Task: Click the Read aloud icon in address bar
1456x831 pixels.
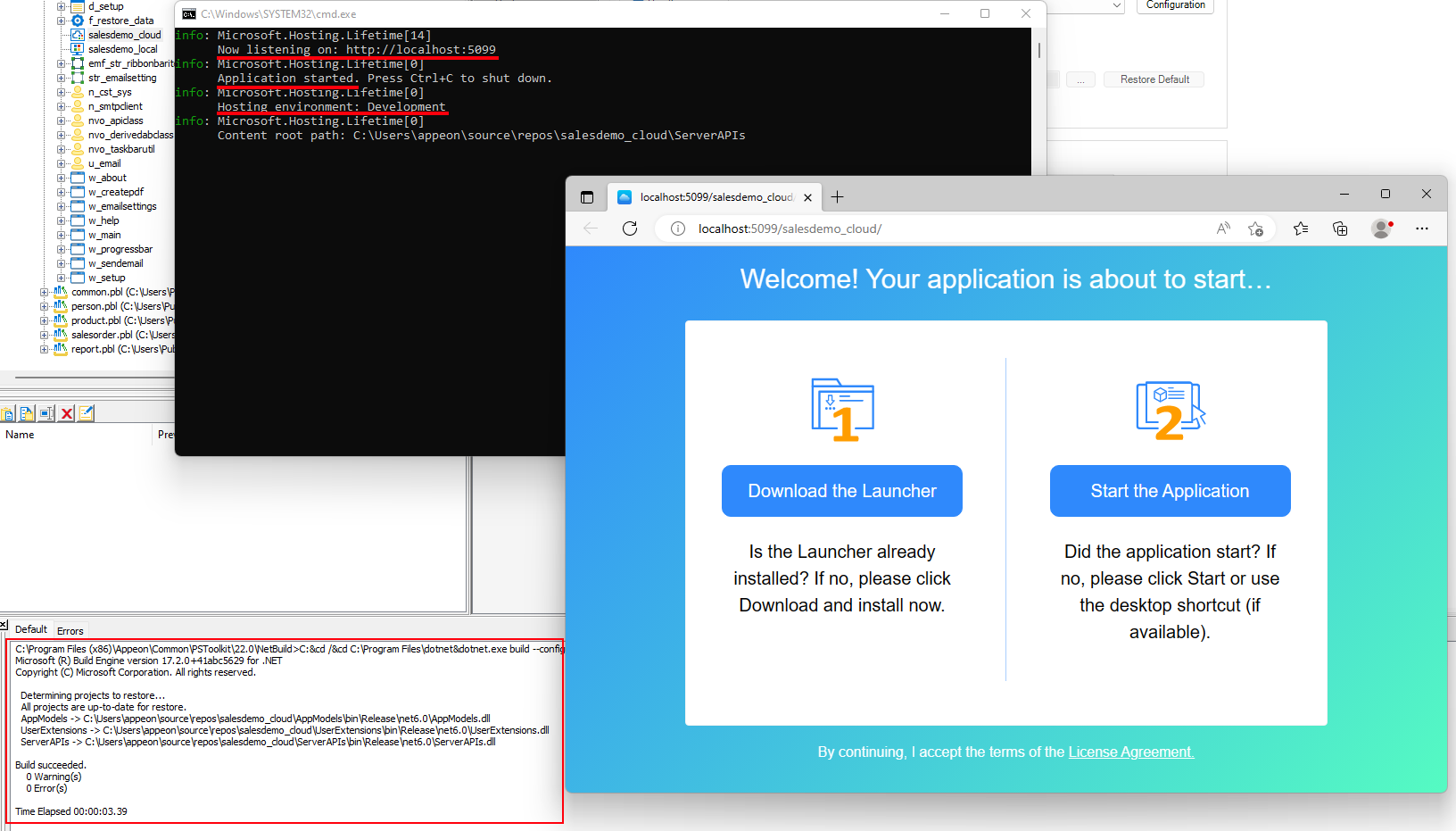Action: 1223,229
